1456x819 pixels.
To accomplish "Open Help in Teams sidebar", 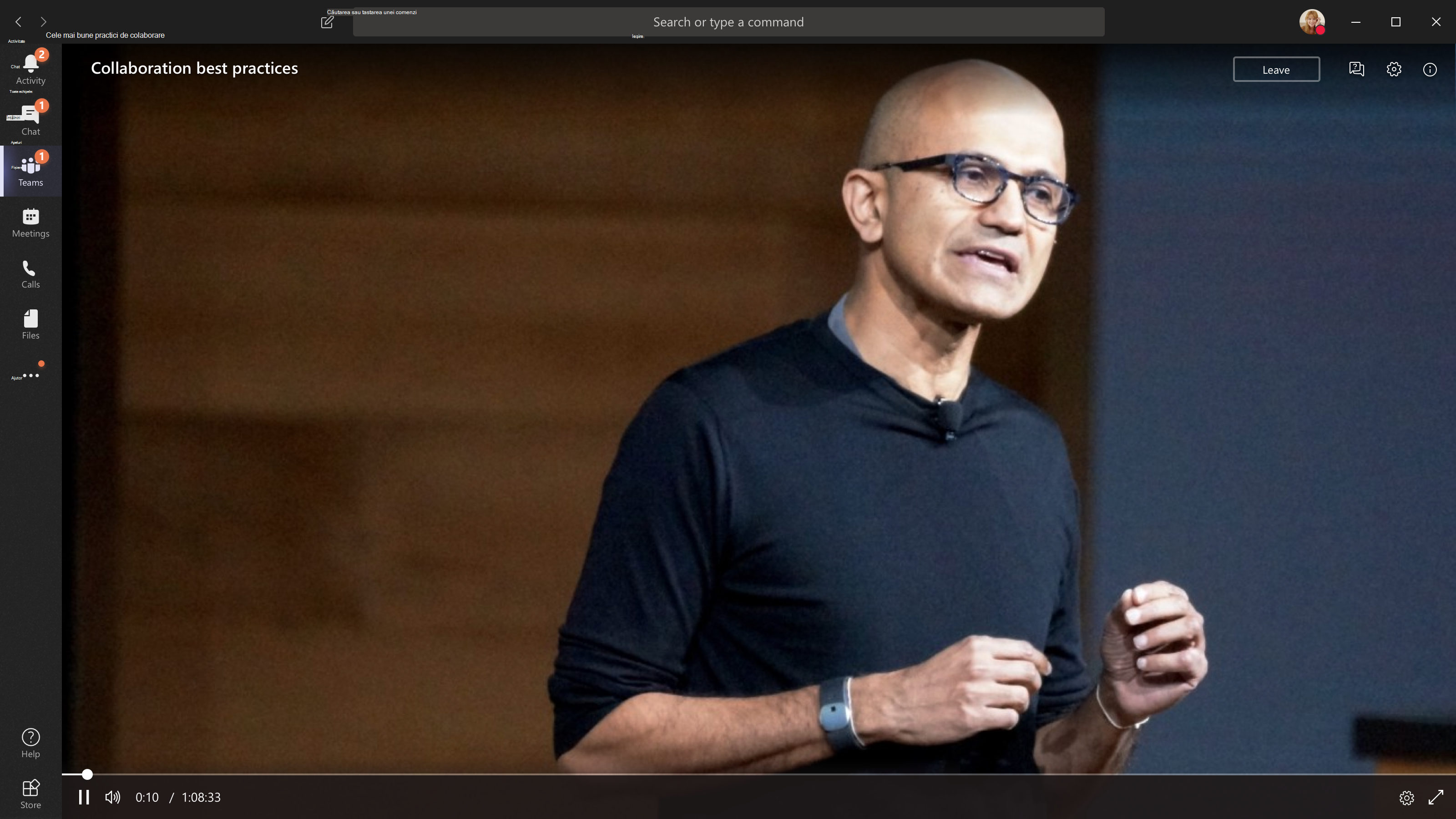I will coord(30,743).
